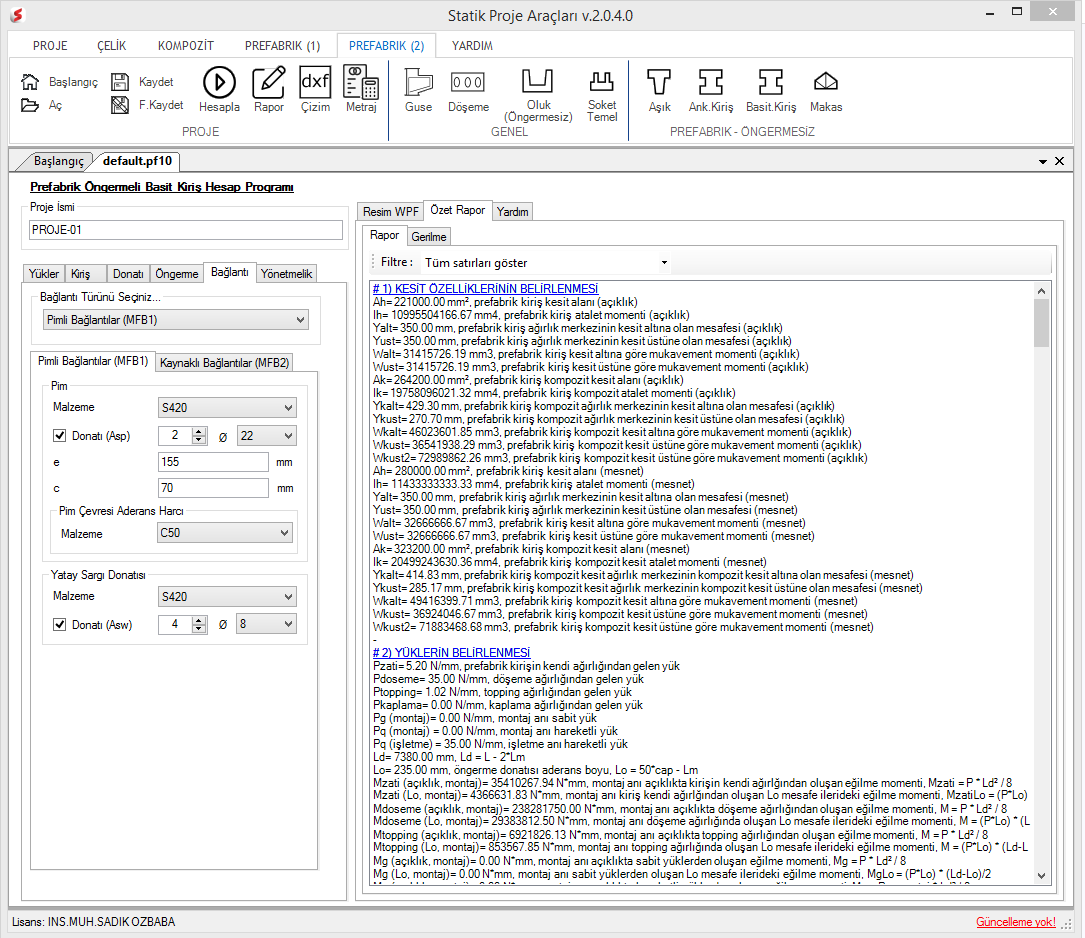Select the Ank.Kiriş beam tool
This screenshot has width=1085, height=938.
pyautogui.click(x=711, y=82)
